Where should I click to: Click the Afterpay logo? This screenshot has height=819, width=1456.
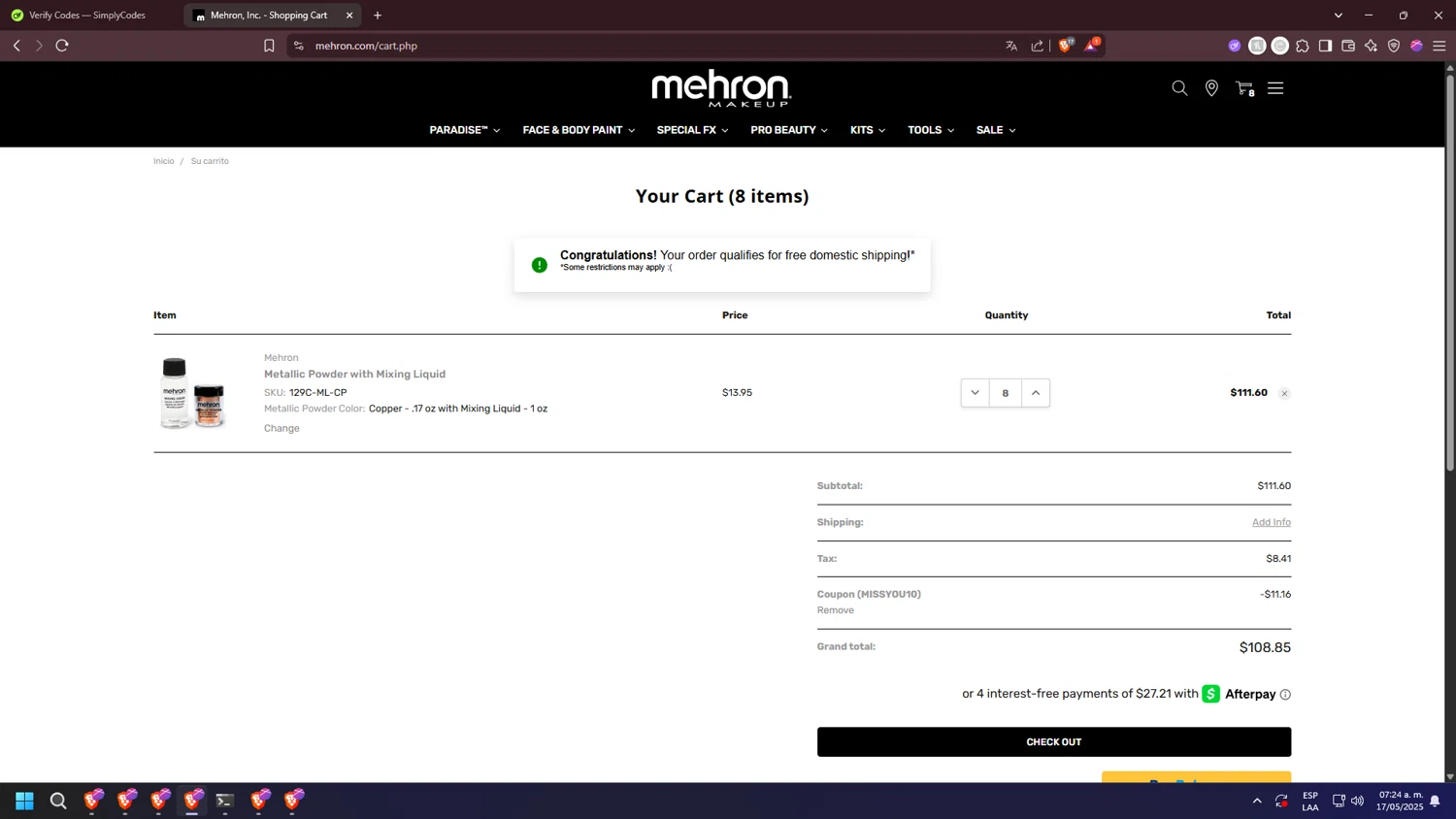tap(1239, 694)
